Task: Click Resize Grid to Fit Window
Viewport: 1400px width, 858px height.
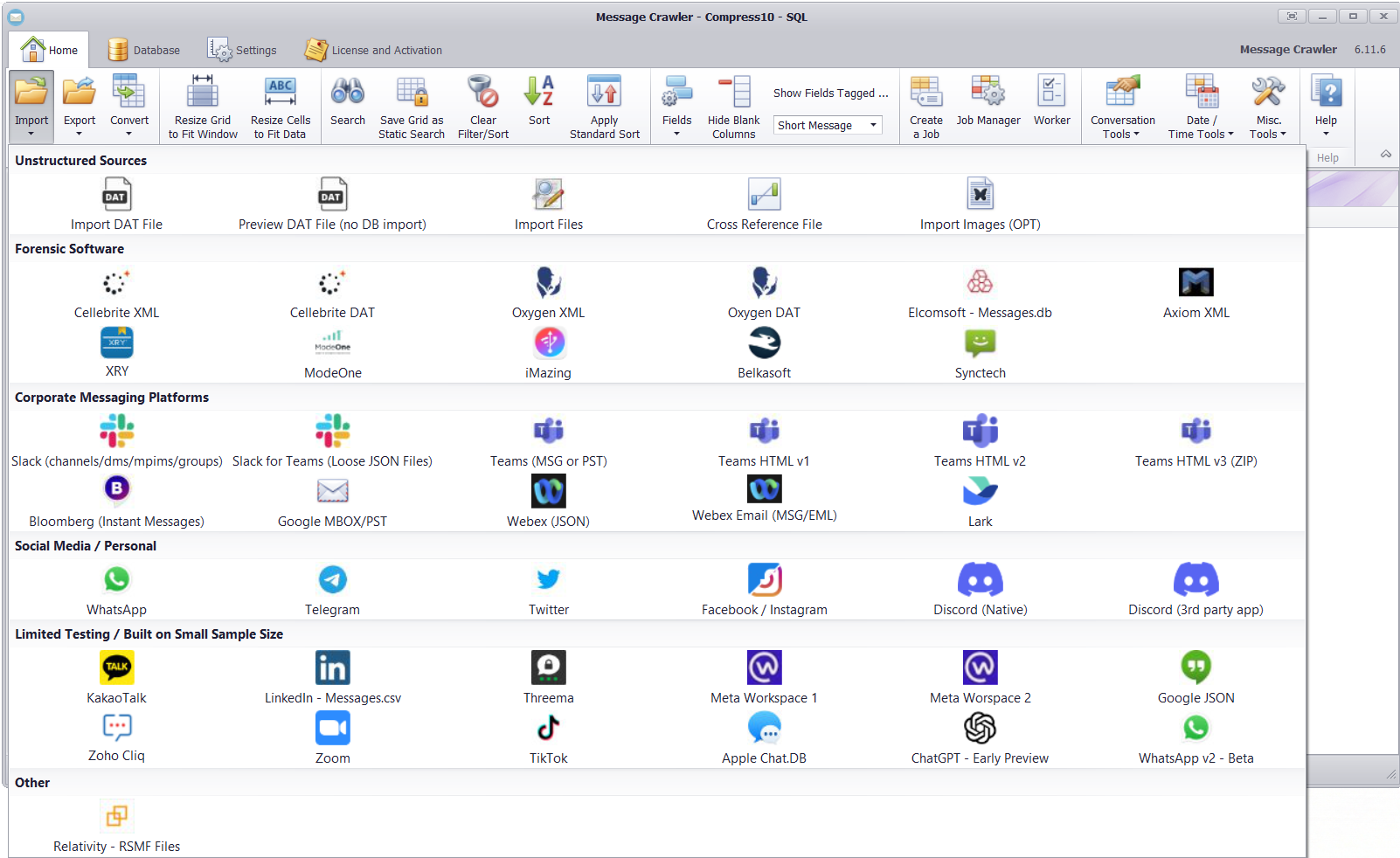Action: (x=203, y=107)
